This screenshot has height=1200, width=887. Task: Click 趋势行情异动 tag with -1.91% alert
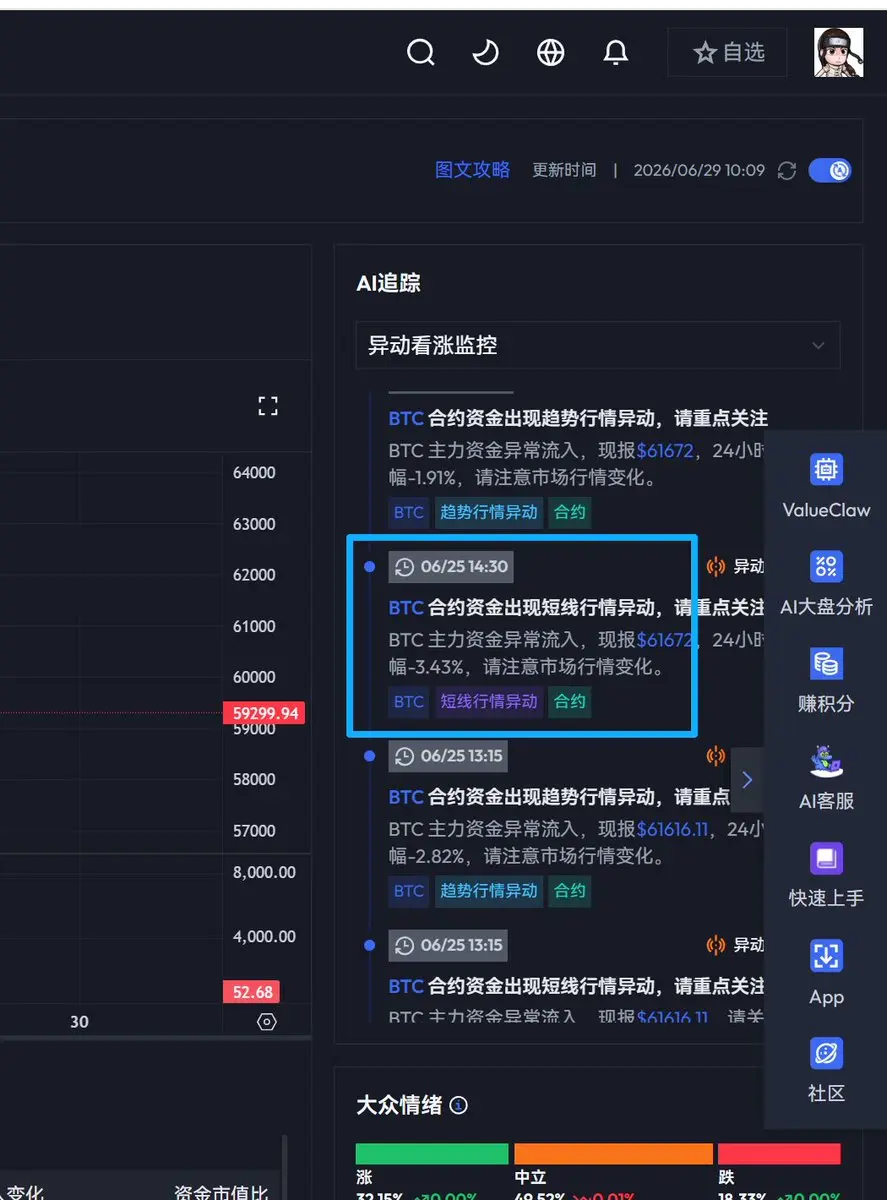(489, 512)
